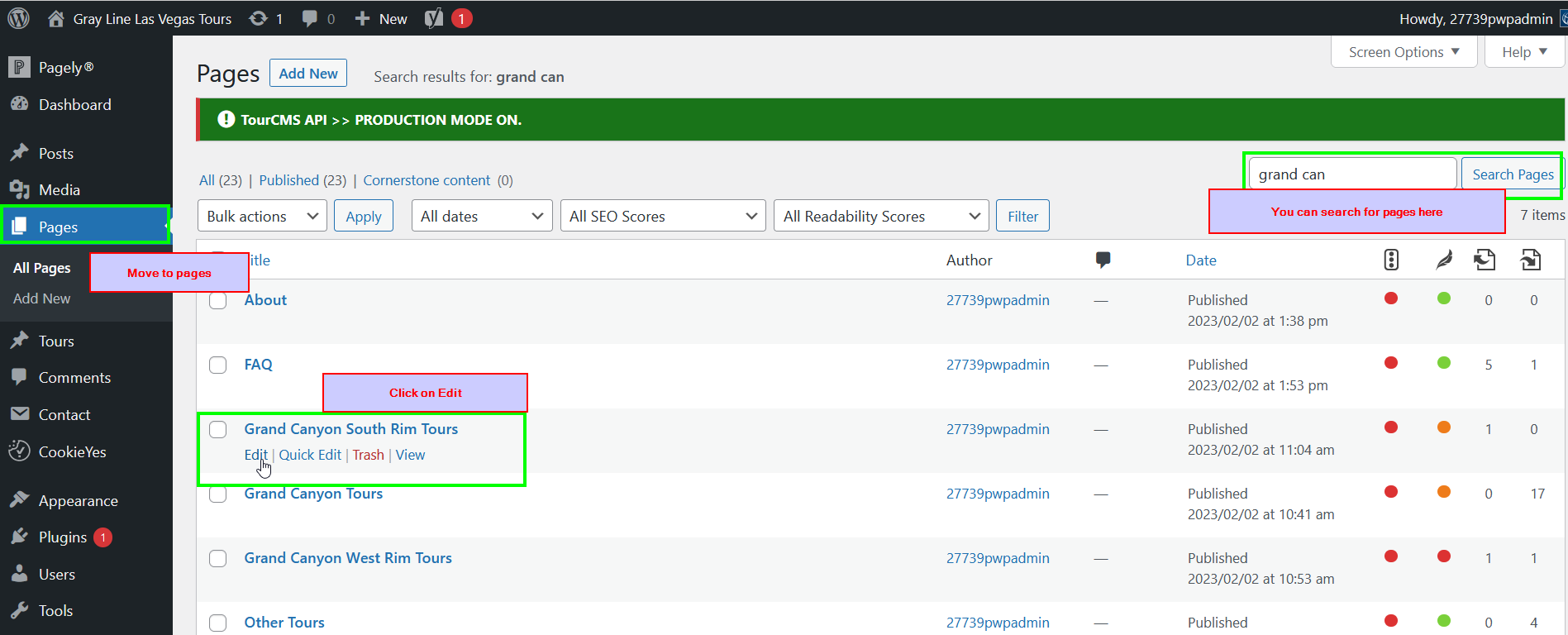Open Grand Canyon West Rim Tours page title
The height and width of the screenshot is (635, 1568).
(348, 558)
